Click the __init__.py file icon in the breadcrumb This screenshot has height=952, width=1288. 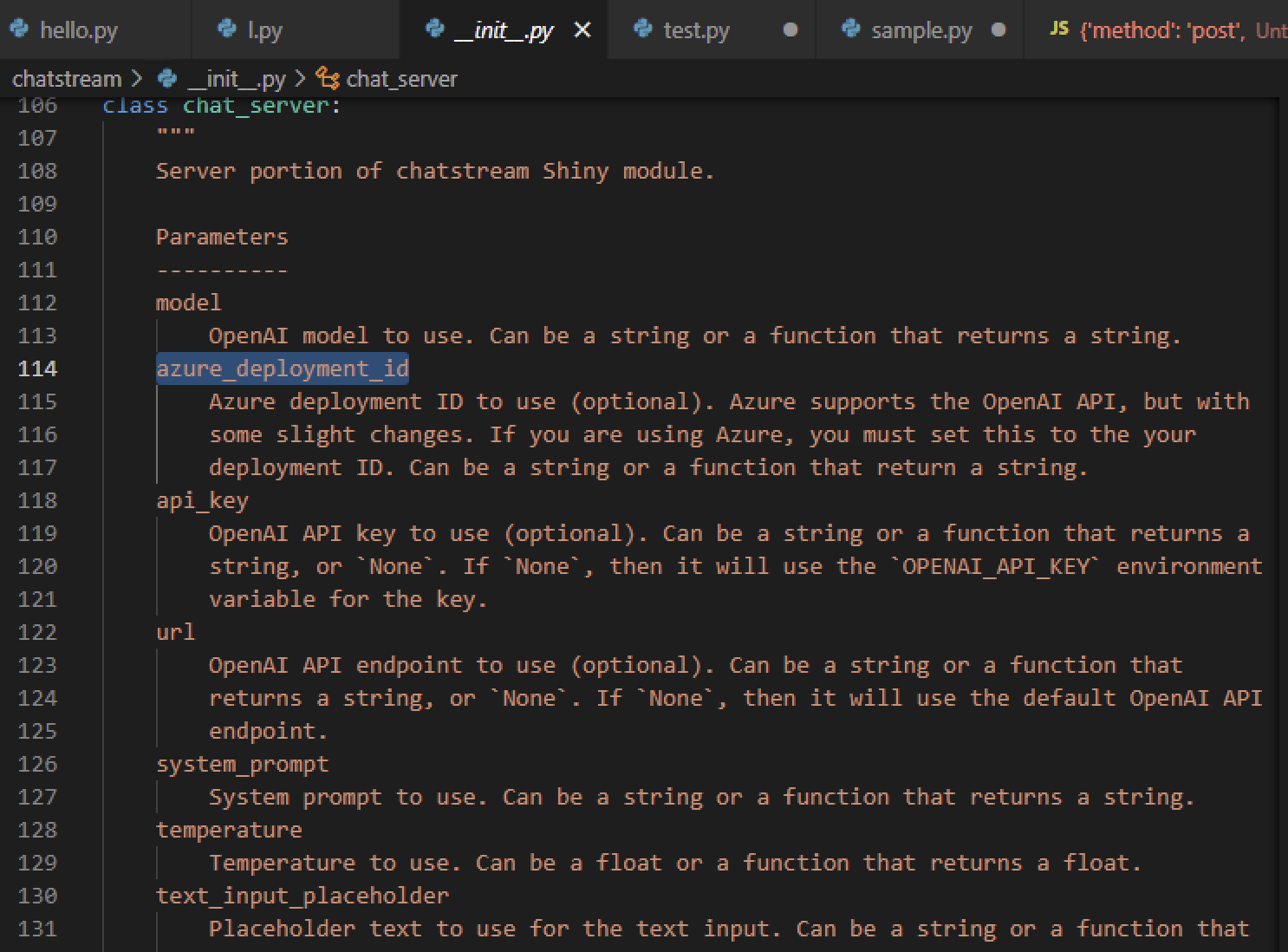166,78
